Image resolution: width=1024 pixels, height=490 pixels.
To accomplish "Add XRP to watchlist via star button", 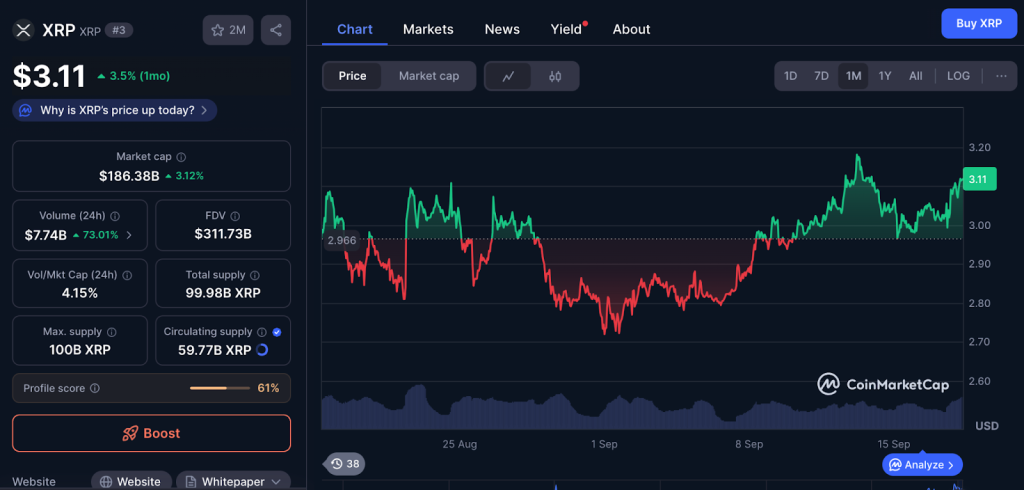I will point(228,30).
